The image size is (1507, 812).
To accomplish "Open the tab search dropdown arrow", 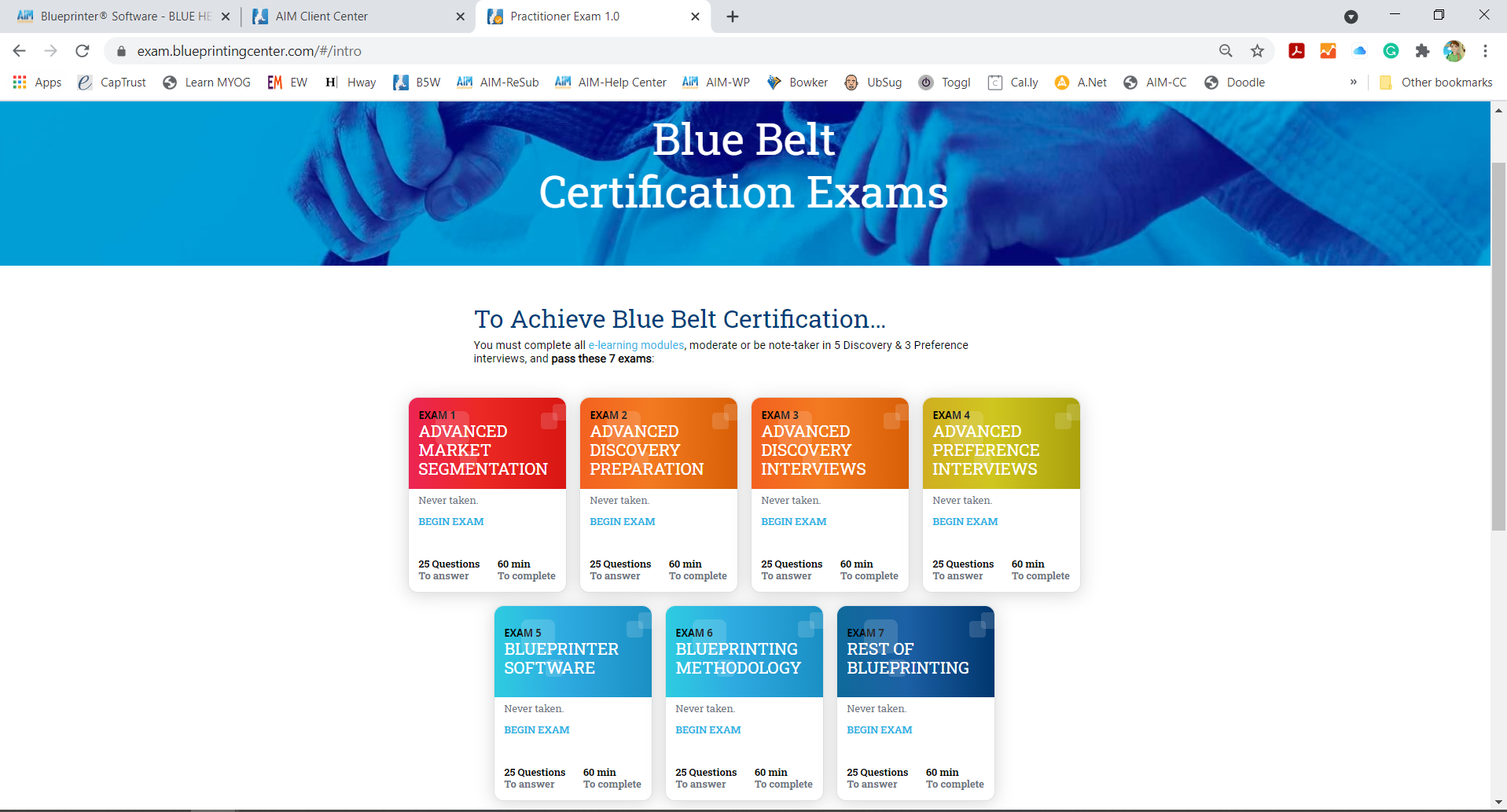I will point(1351,17).
